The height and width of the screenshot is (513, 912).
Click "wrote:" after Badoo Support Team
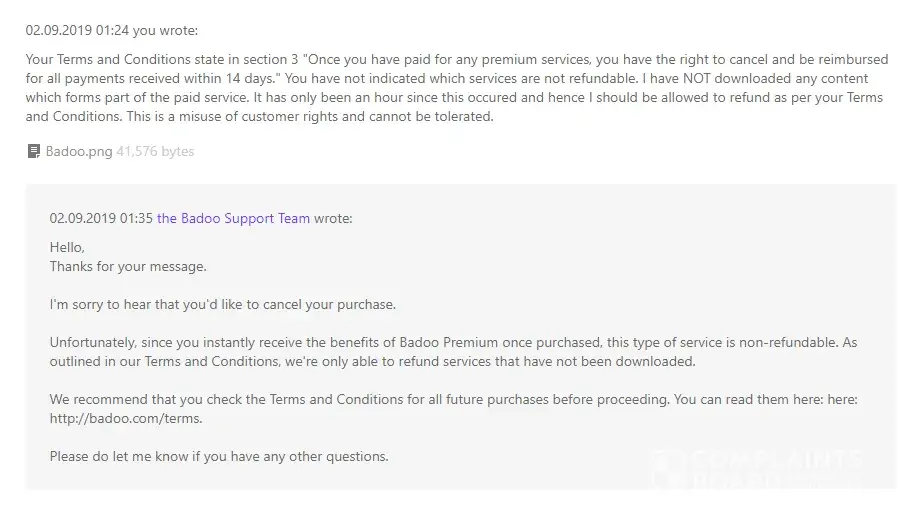point(333,218)
